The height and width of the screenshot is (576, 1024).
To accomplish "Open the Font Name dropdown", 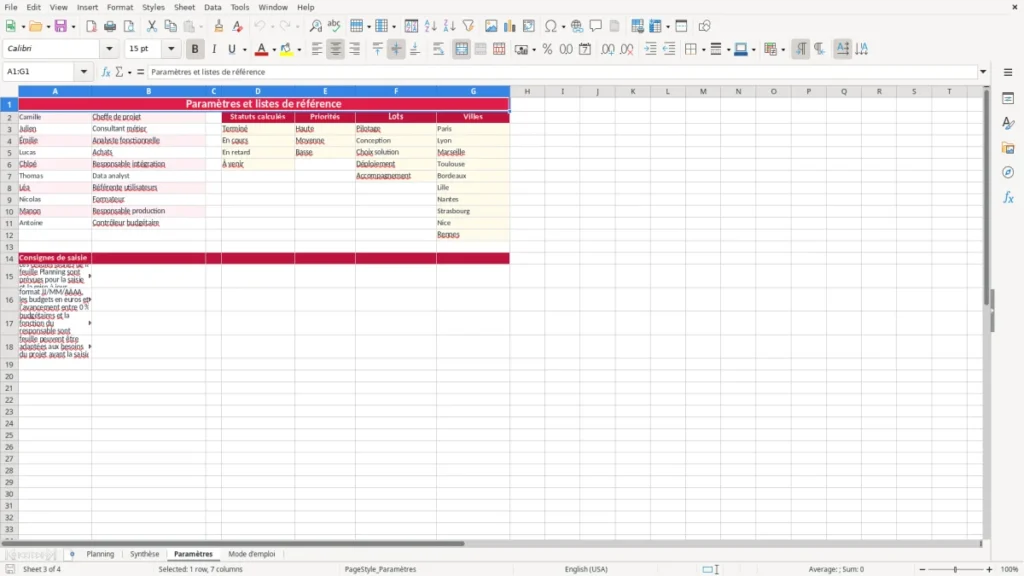I will (109, 48).
